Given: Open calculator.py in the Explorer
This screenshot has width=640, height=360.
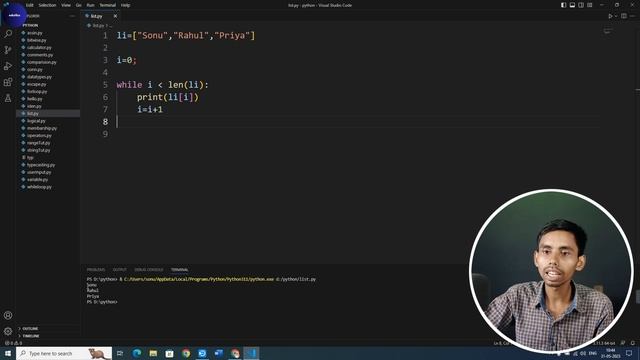Looking at the screenshot, I should pos(39,47).
